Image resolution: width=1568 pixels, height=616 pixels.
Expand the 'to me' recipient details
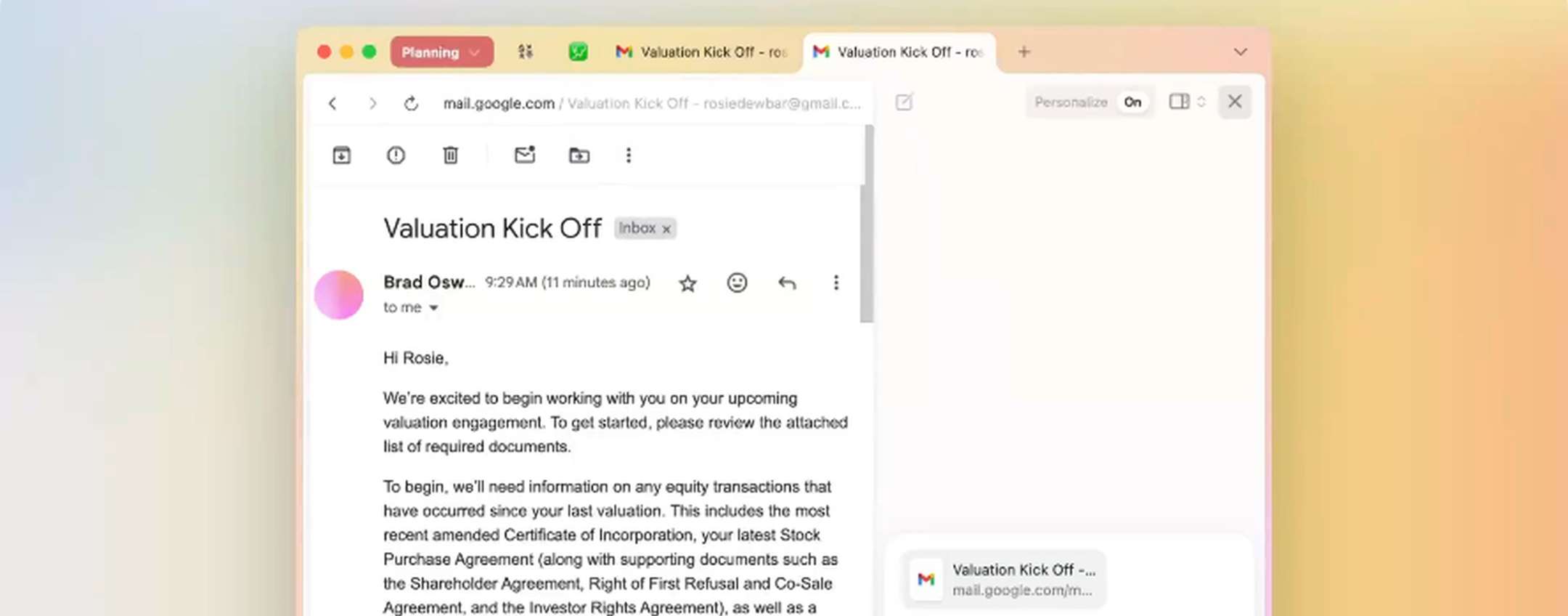(433, 308)
